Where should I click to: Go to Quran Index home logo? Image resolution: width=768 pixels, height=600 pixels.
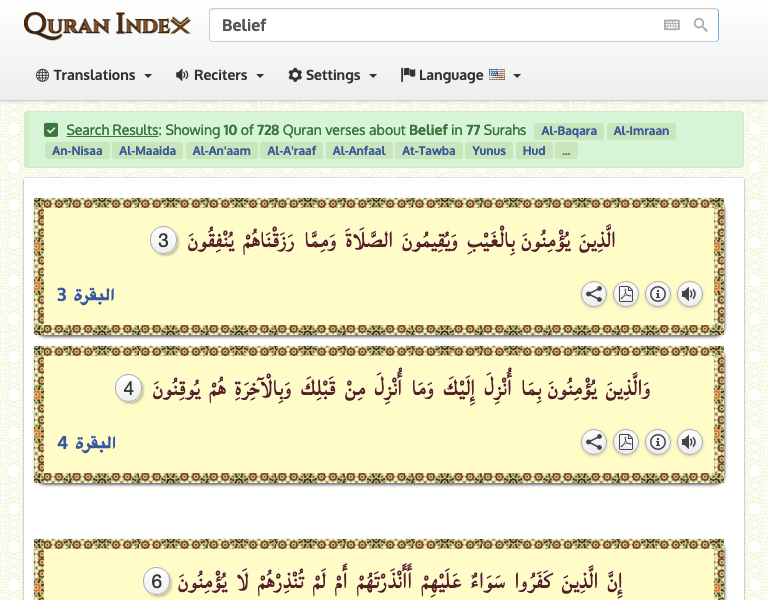point(107,25)
